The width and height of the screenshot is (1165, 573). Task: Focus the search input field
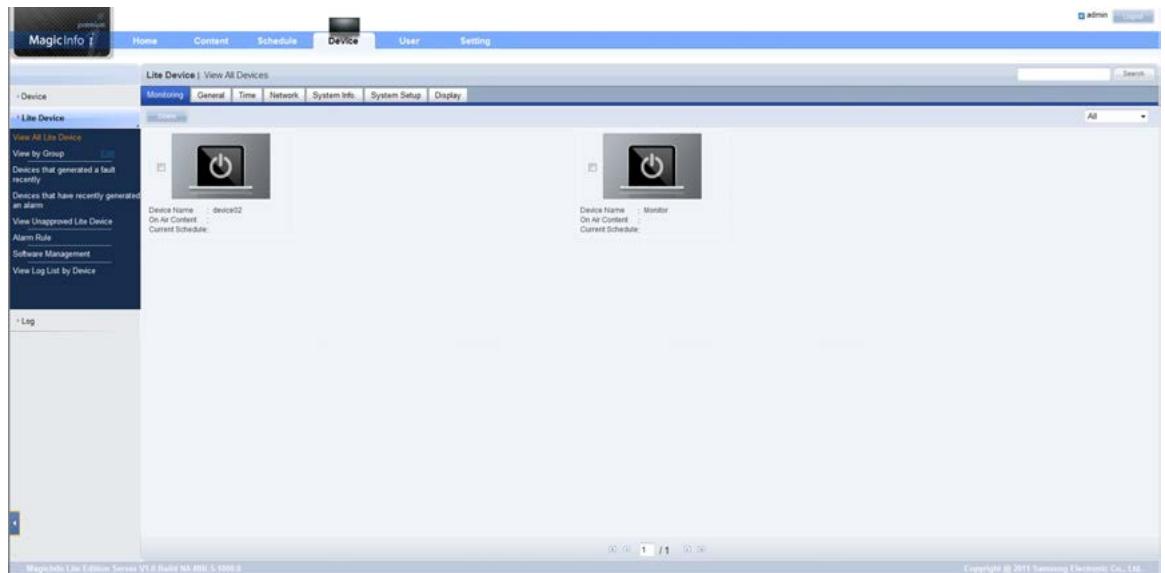pos(1063,74)
